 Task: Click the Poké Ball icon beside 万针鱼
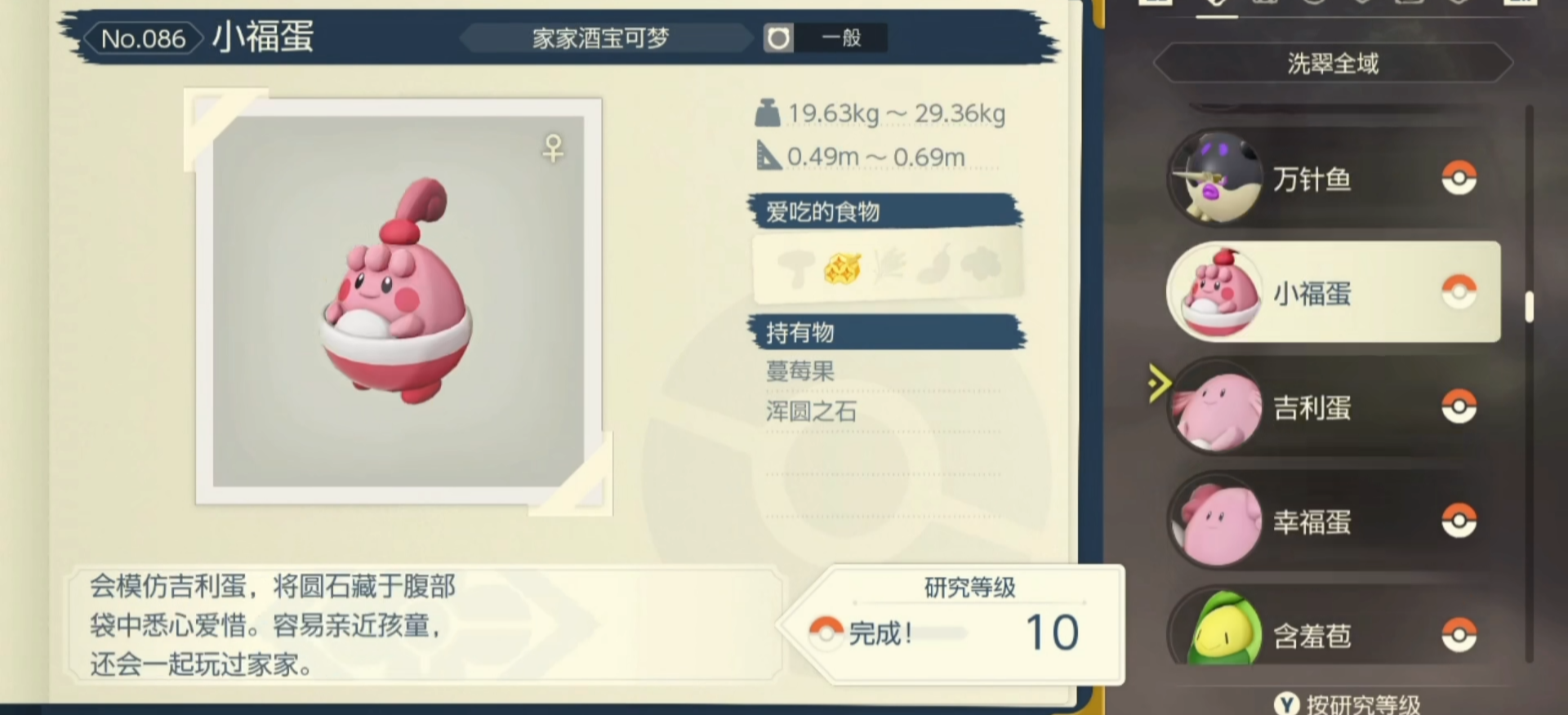click(x=1459, y=178)
